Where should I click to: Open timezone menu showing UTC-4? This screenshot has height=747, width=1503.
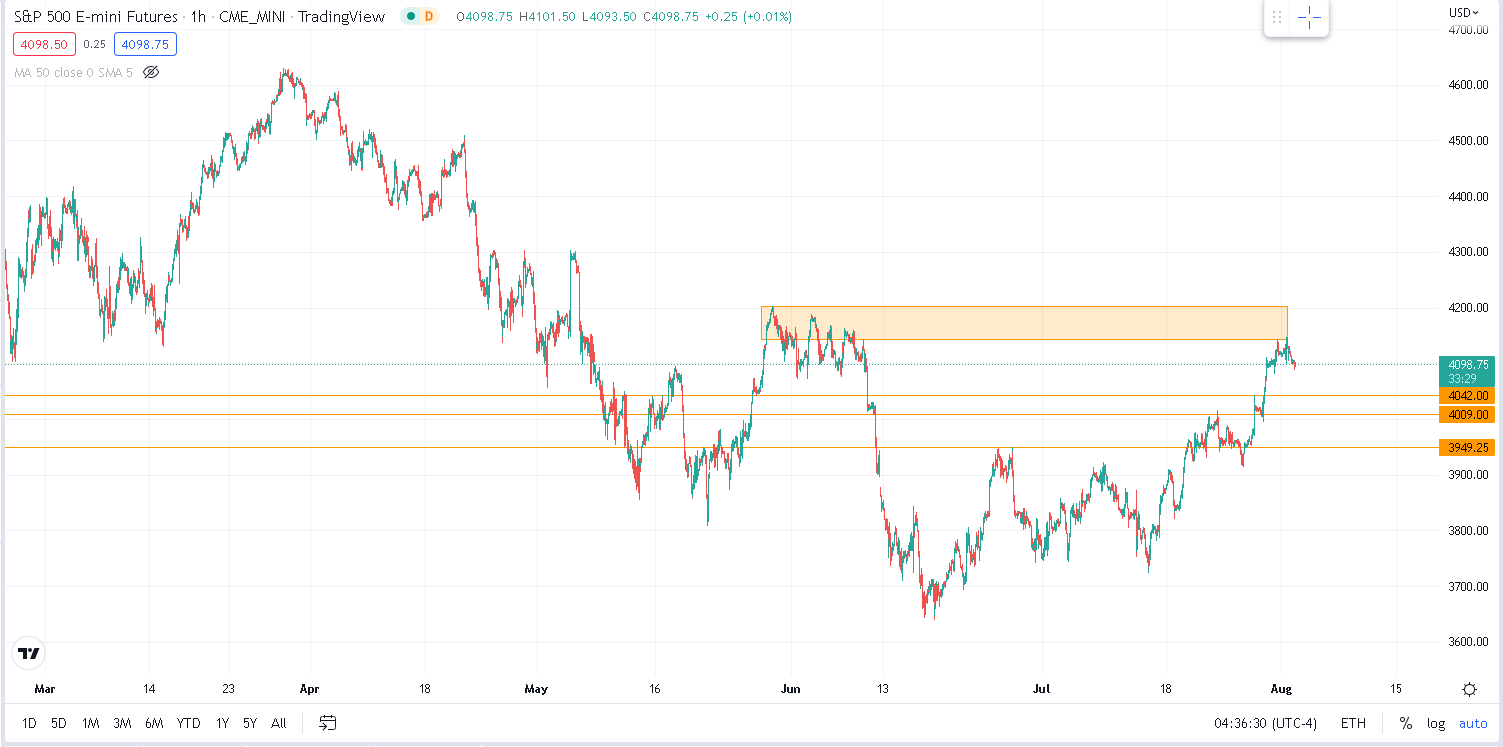point(1264,723)
